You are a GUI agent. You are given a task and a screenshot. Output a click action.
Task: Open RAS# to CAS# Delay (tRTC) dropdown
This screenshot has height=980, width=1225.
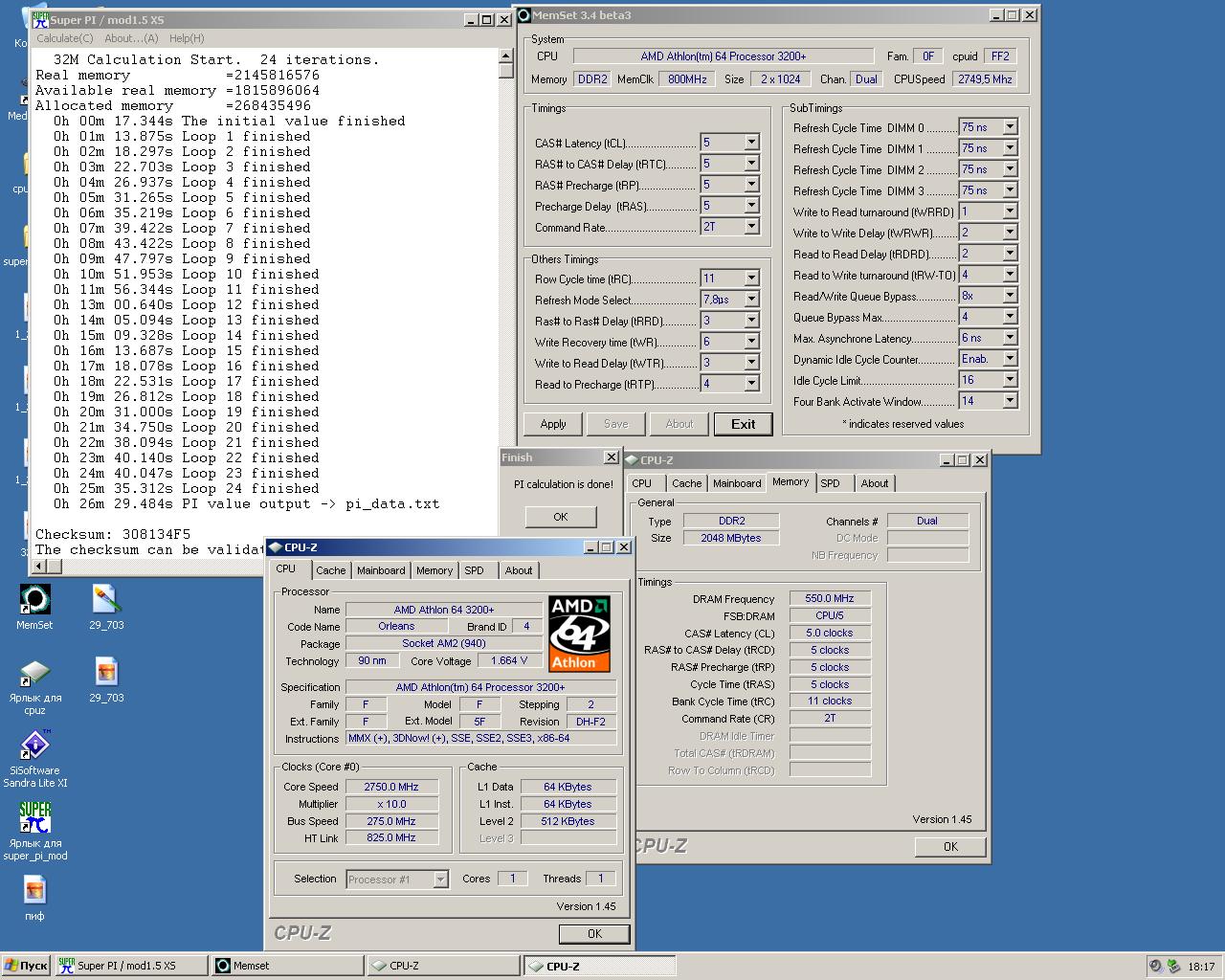(x=751, y=164)
